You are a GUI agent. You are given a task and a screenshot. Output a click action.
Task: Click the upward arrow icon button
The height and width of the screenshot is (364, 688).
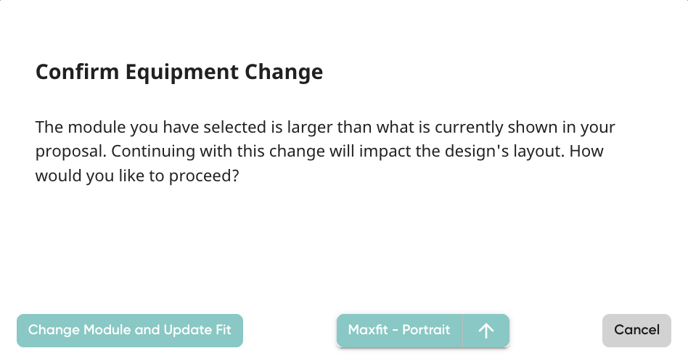pyautogui.click(x=486, y=330)
